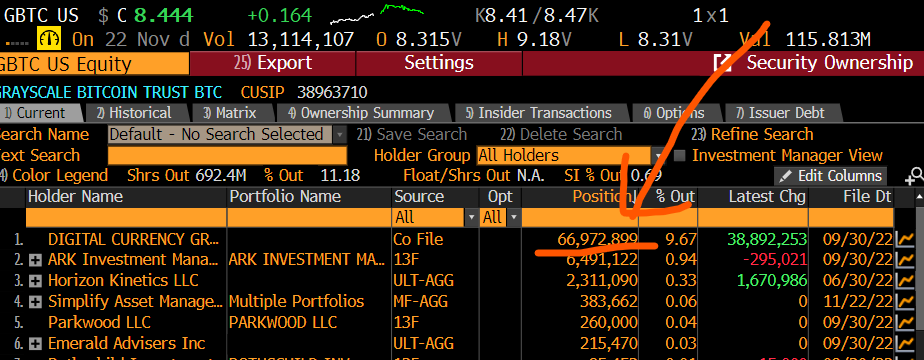Toggle Investment Manager View checkbox
This screenshot has width=924, height=360.
point(679,156)
